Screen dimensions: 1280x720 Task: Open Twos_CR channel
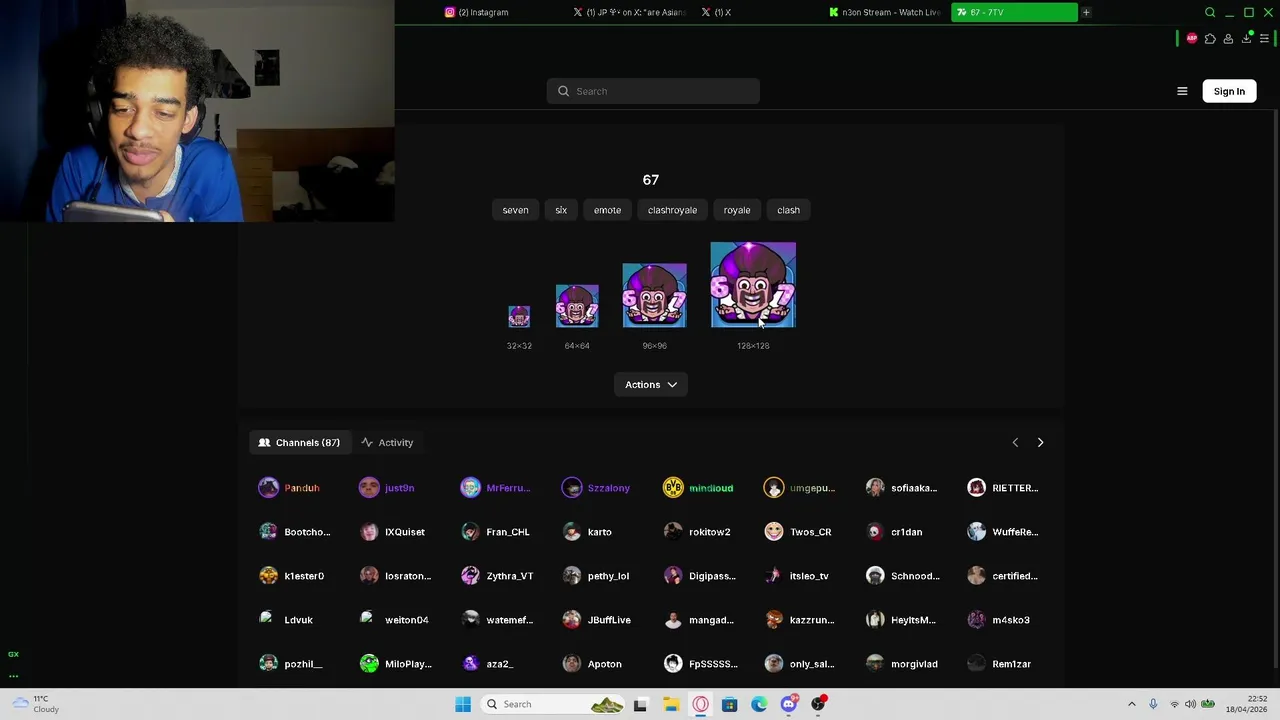pyautogui.click(x=798, y=532)
